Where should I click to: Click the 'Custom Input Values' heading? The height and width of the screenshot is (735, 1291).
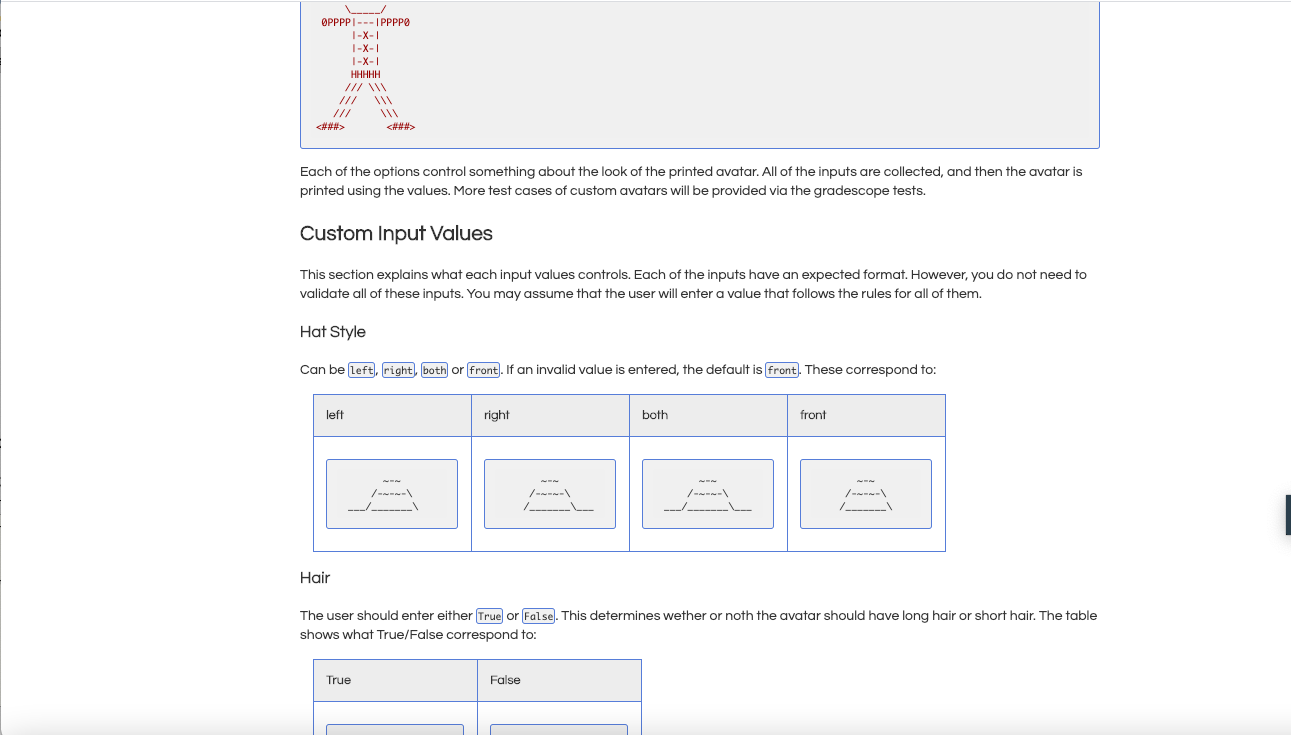(x=396, y=234)
